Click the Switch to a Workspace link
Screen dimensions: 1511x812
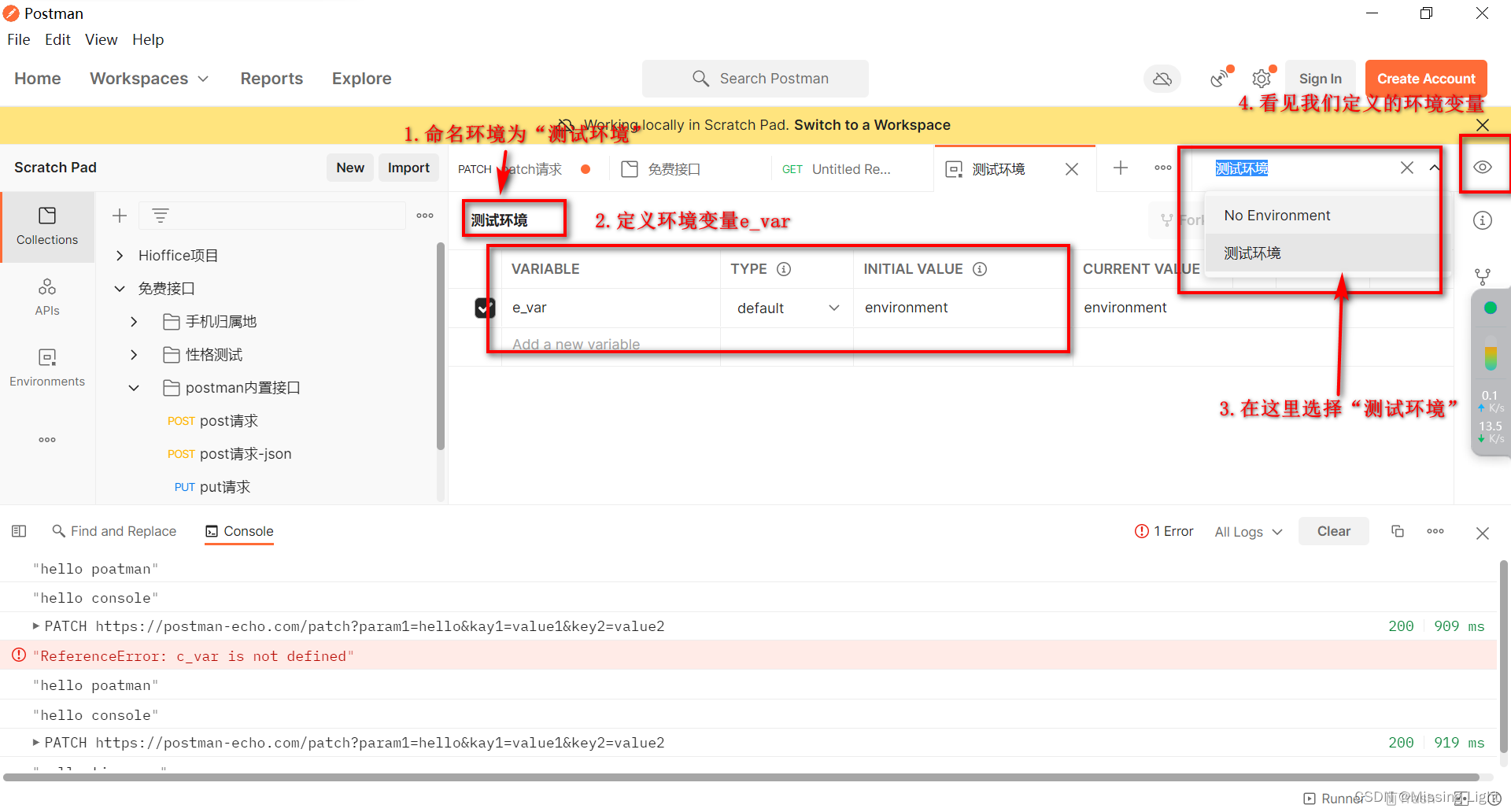tap(871, 124)
